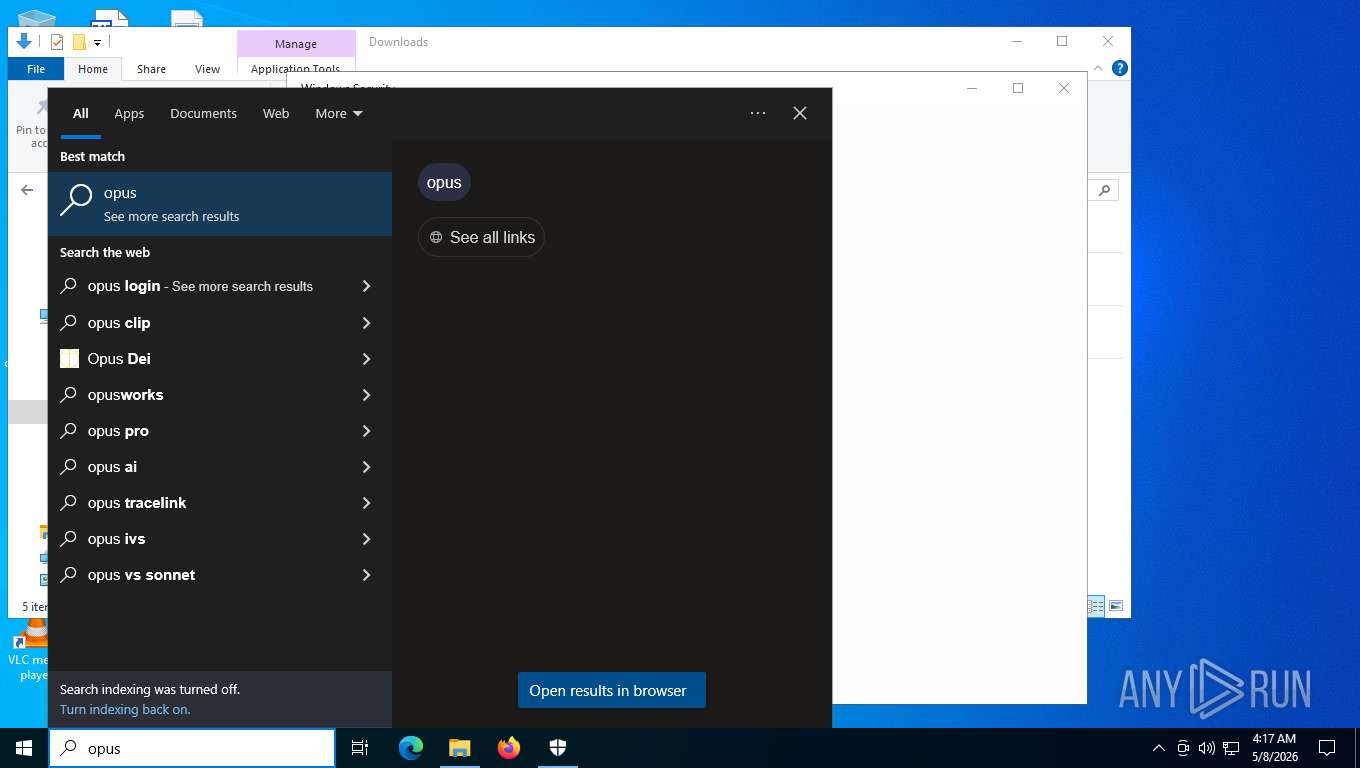Click the See all links button

point(481,237)
